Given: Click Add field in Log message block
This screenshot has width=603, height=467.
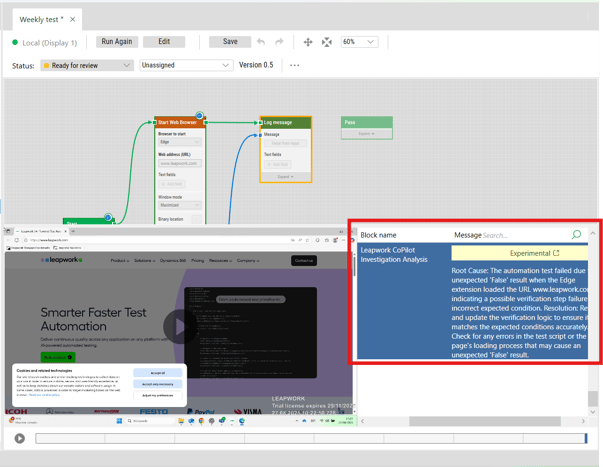Looking at the screenshot, I should click(x=278, y=164).
